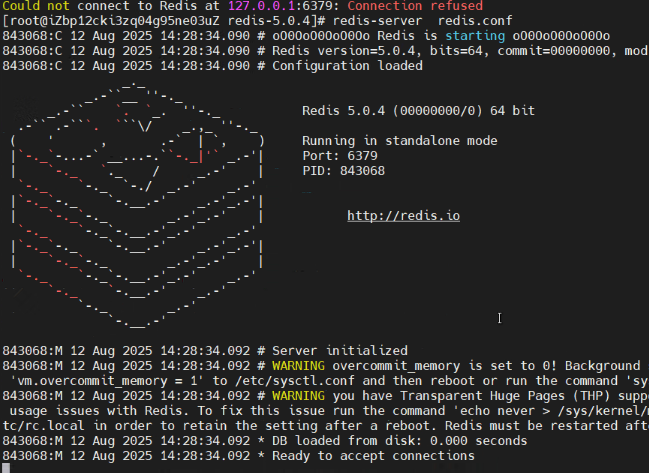The height and width of the screenshot is (473, 649).
Task: Open the http://redis.io link
Action: pos(404,216)
